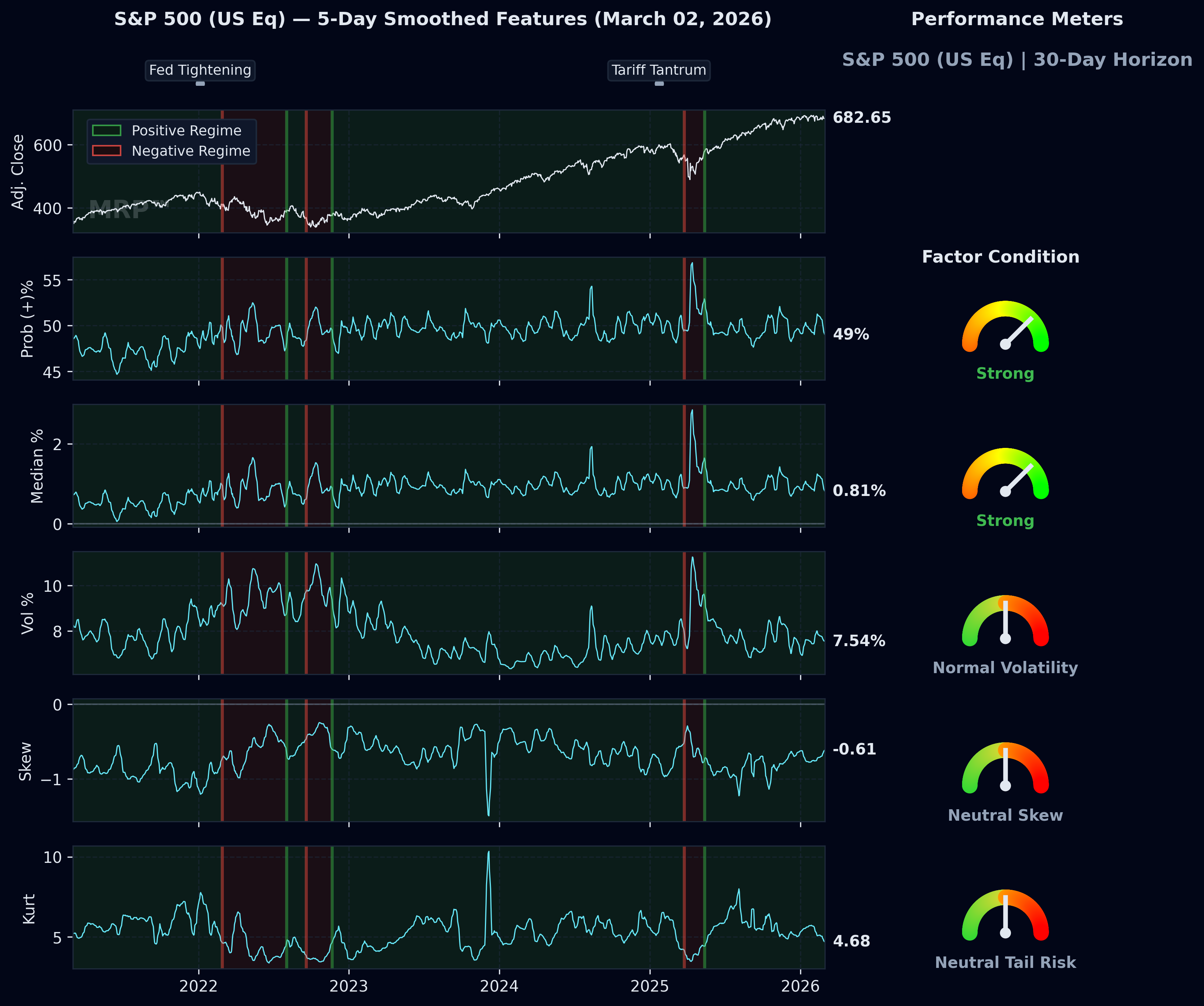
Task: Click the 'Vol %' axis label
Action: [27, 613]
